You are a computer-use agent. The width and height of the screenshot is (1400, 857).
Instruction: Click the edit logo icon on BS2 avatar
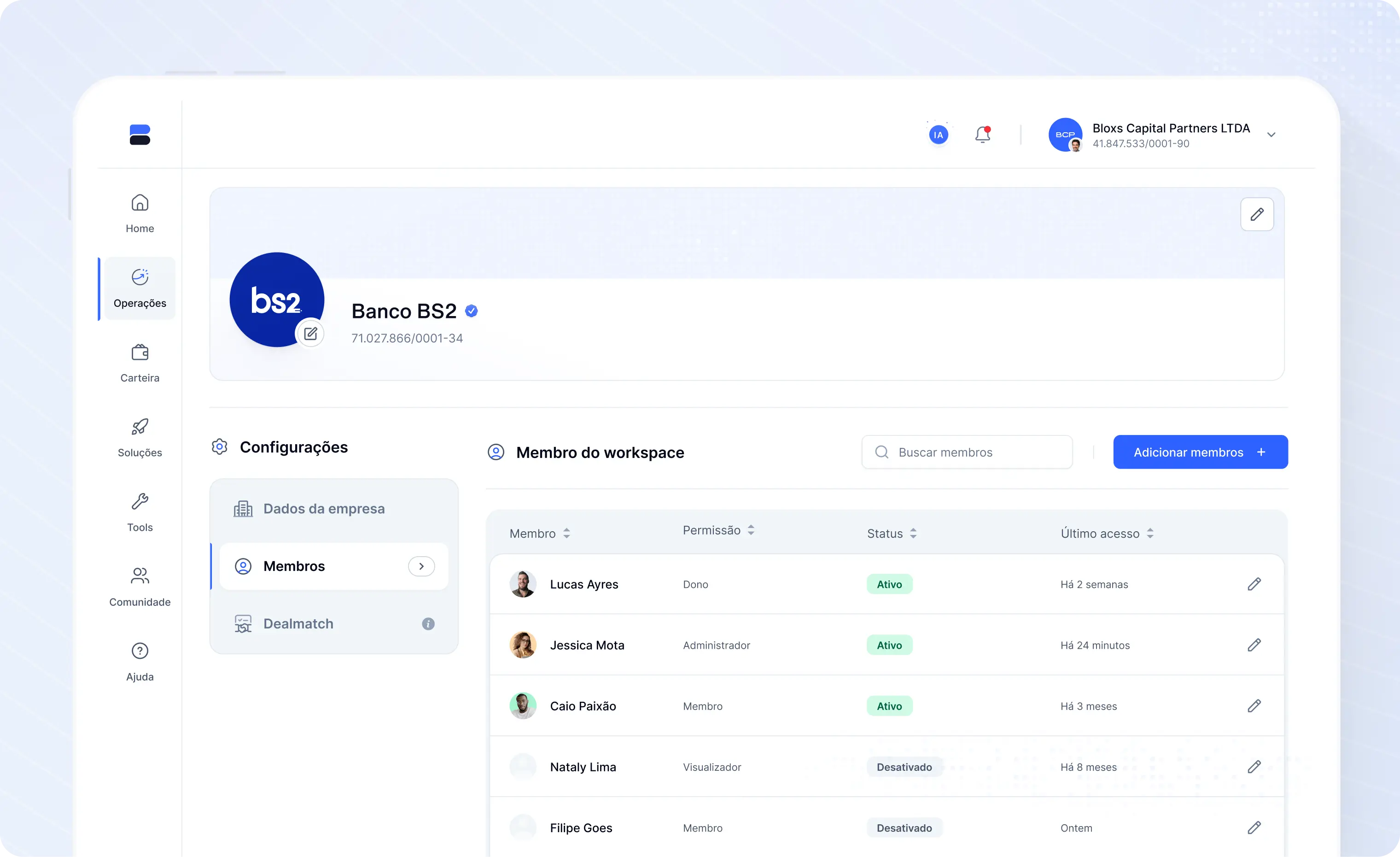coord(310,334)
